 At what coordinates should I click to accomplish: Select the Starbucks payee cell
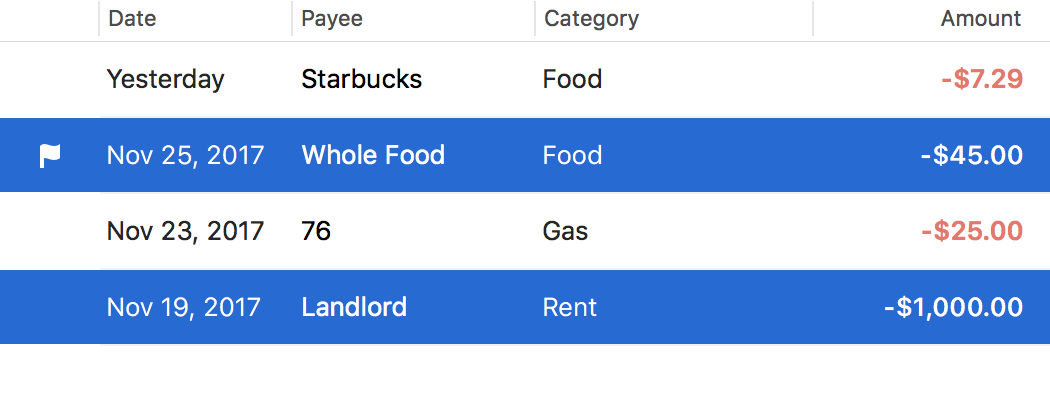point(362,79)
